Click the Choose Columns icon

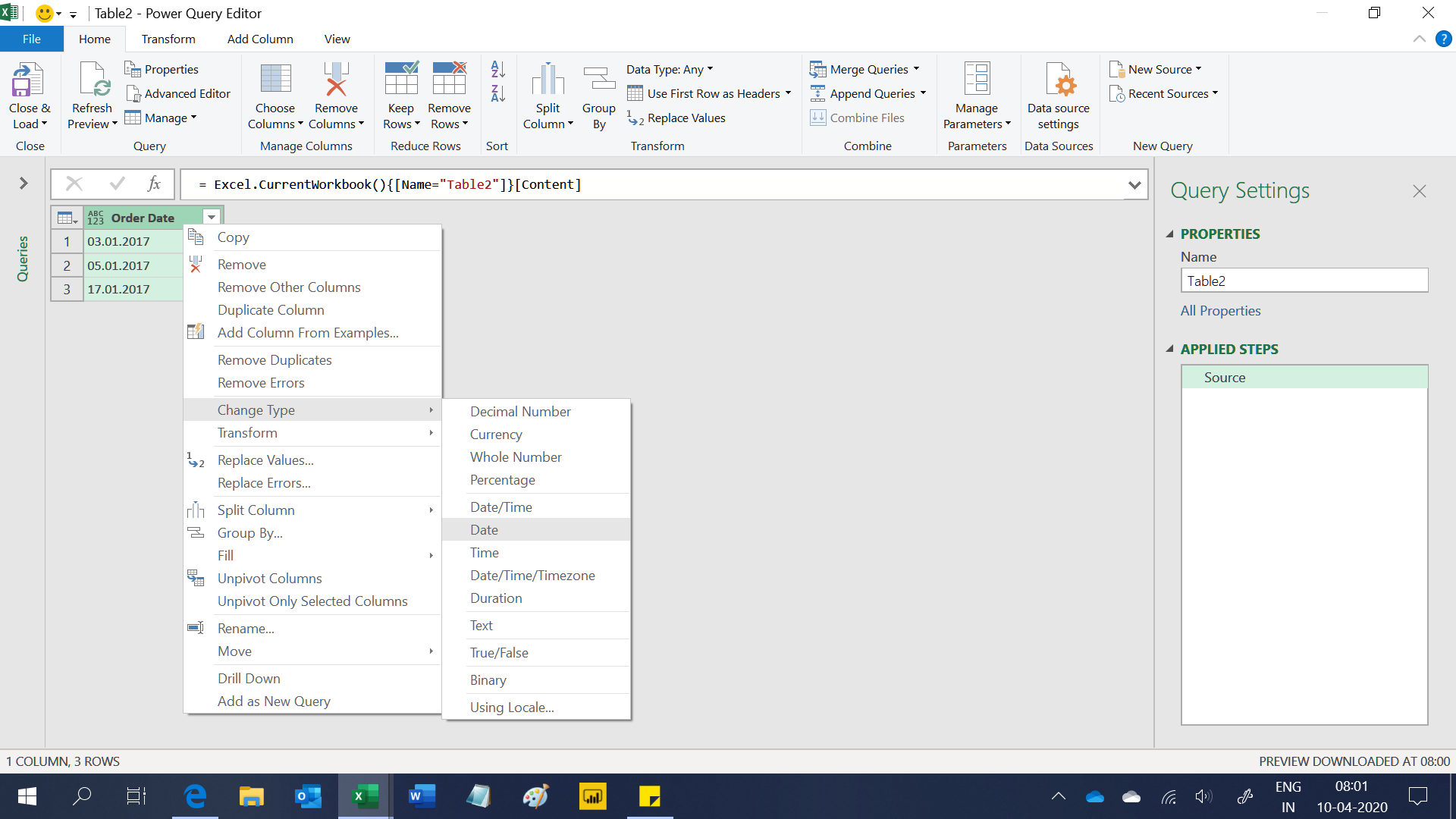(x=275, y=80)
